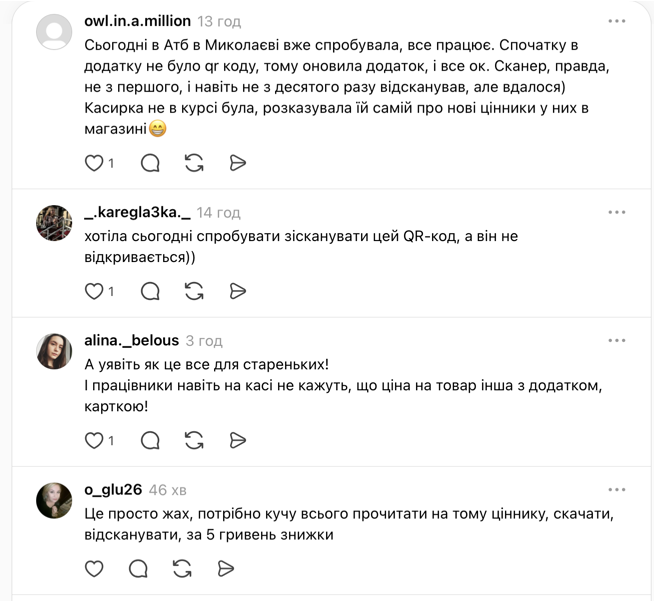Share the o_glu26 comment

pos(226,568)
